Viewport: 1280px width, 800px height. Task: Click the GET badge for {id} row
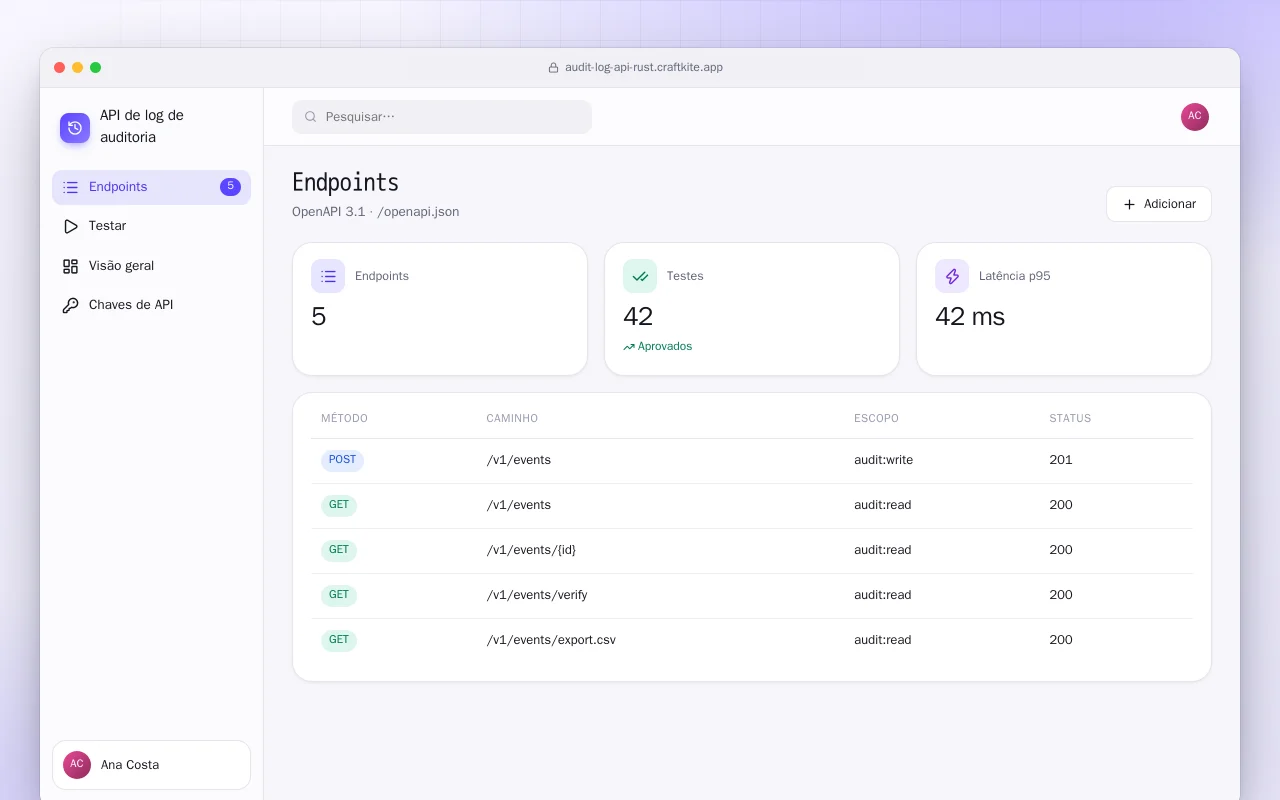tap(339, 550)
